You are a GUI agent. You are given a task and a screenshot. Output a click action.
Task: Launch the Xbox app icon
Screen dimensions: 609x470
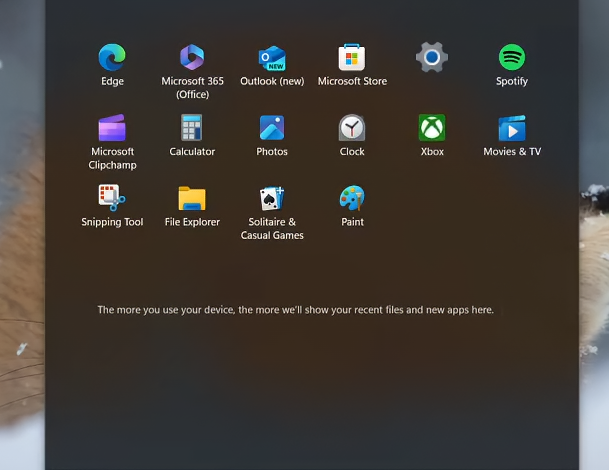(432, 127)
